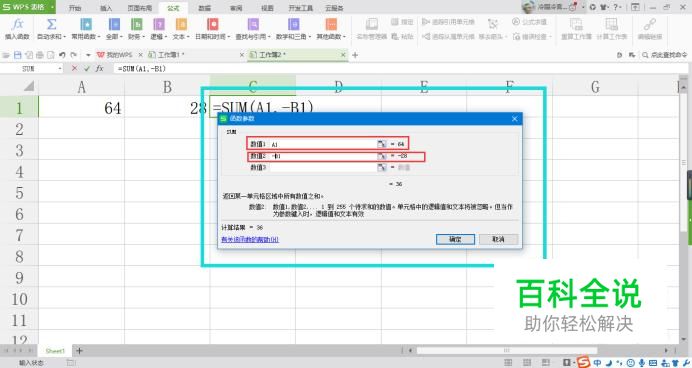Click the Sheet1 sheet tab
The height and width of the screenshot is (368, 692).
[x=55, y=351]
